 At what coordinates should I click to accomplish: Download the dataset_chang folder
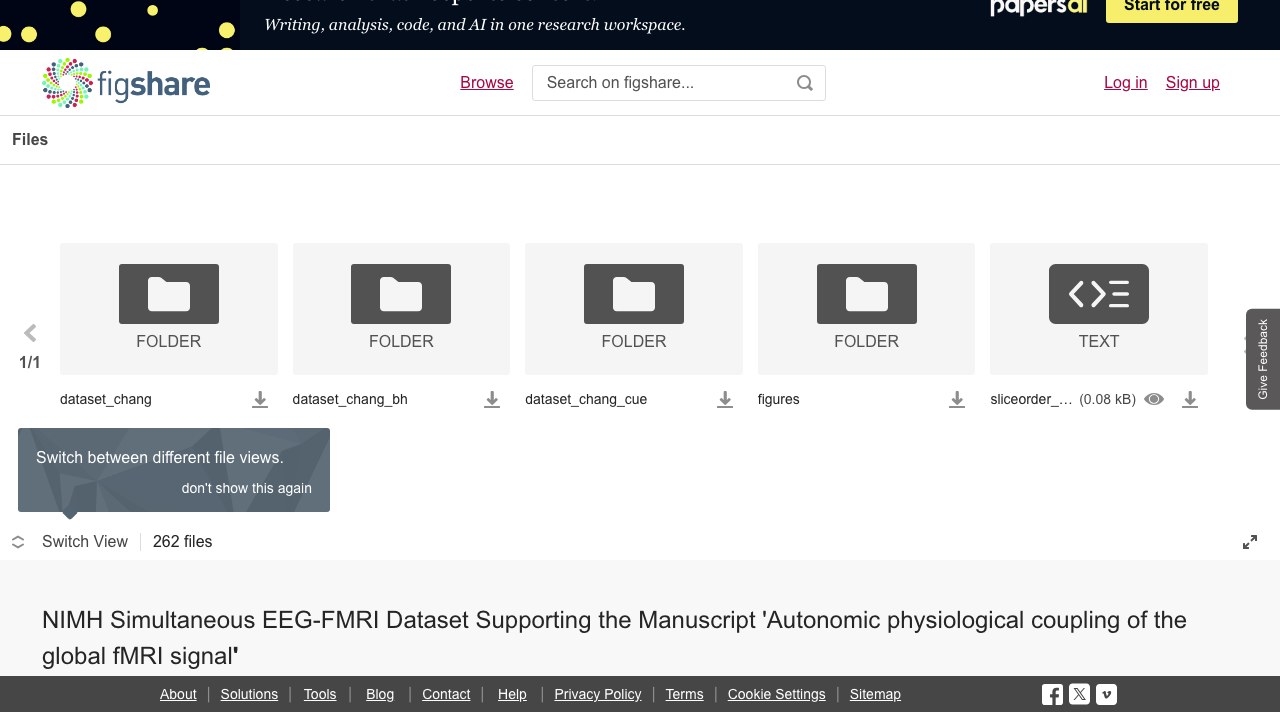[260, 399]
